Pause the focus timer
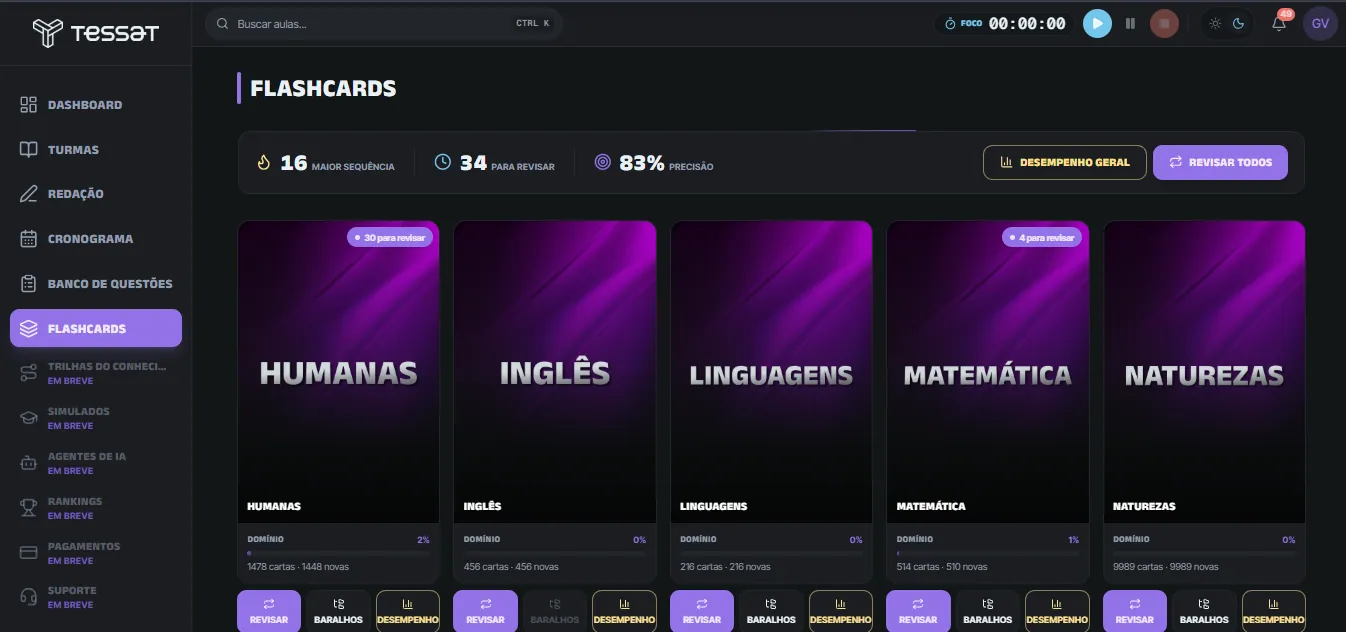 [1131, 23]
